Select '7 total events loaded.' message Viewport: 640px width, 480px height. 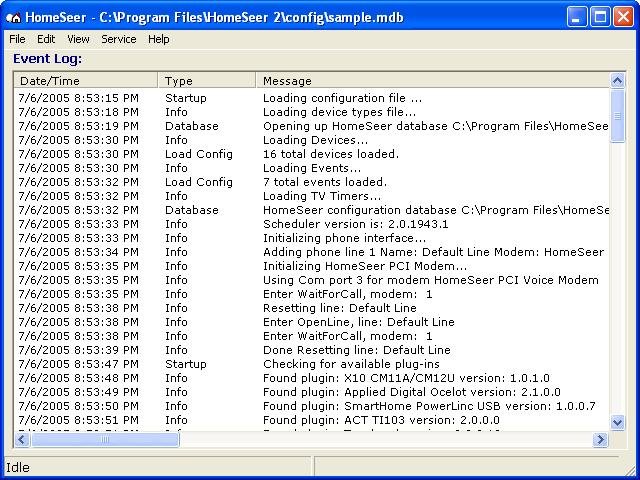pos(325,182)
